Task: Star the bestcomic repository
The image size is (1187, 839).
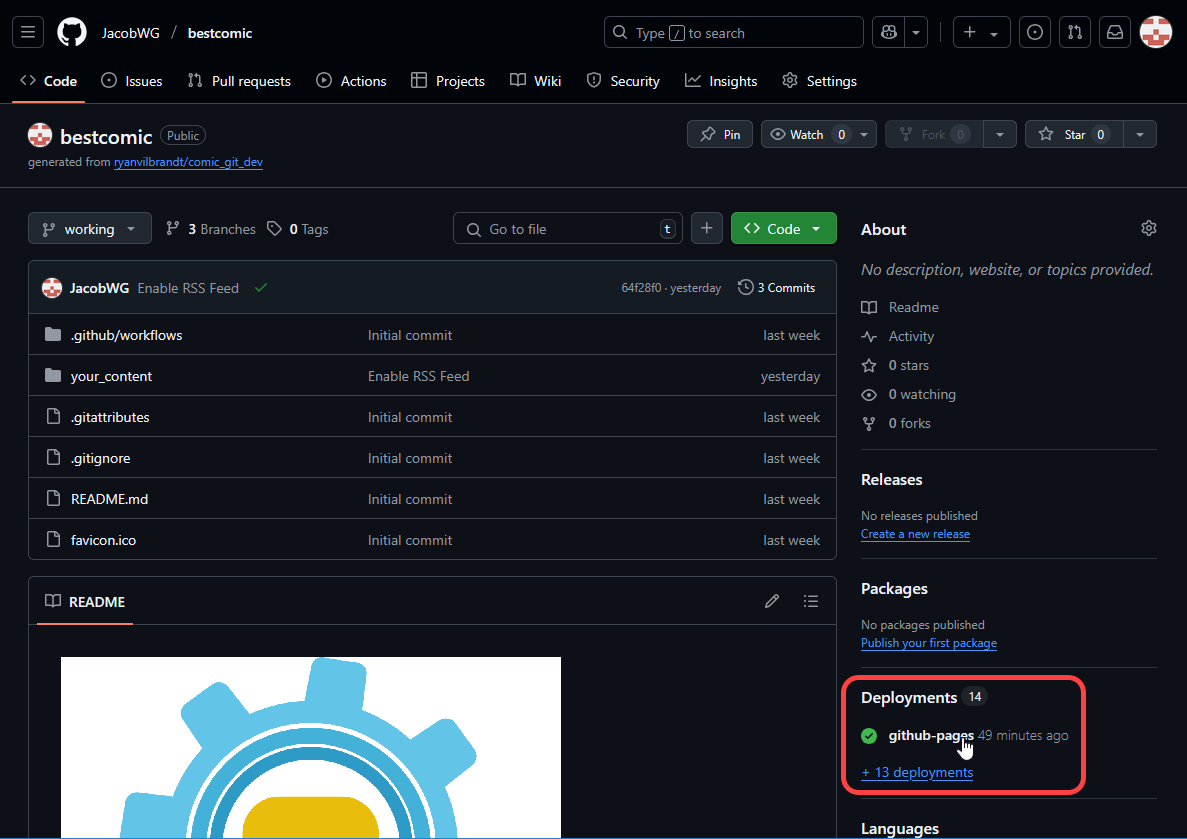Action: pyautogui.click(x=1063, y=134)
